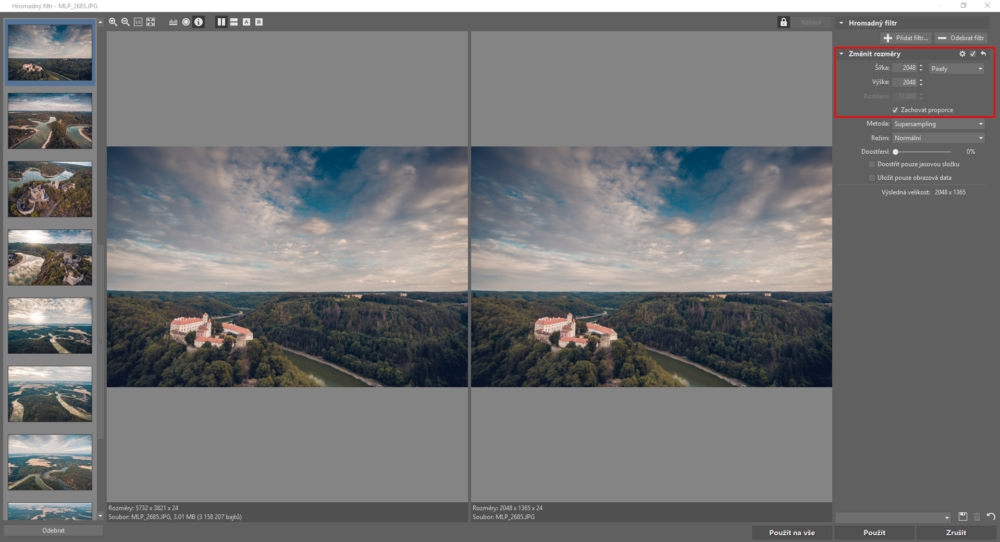Select the third castle ruins thumbnail
This screenshot has height=542, width=1000.
[x=50, y=189]
